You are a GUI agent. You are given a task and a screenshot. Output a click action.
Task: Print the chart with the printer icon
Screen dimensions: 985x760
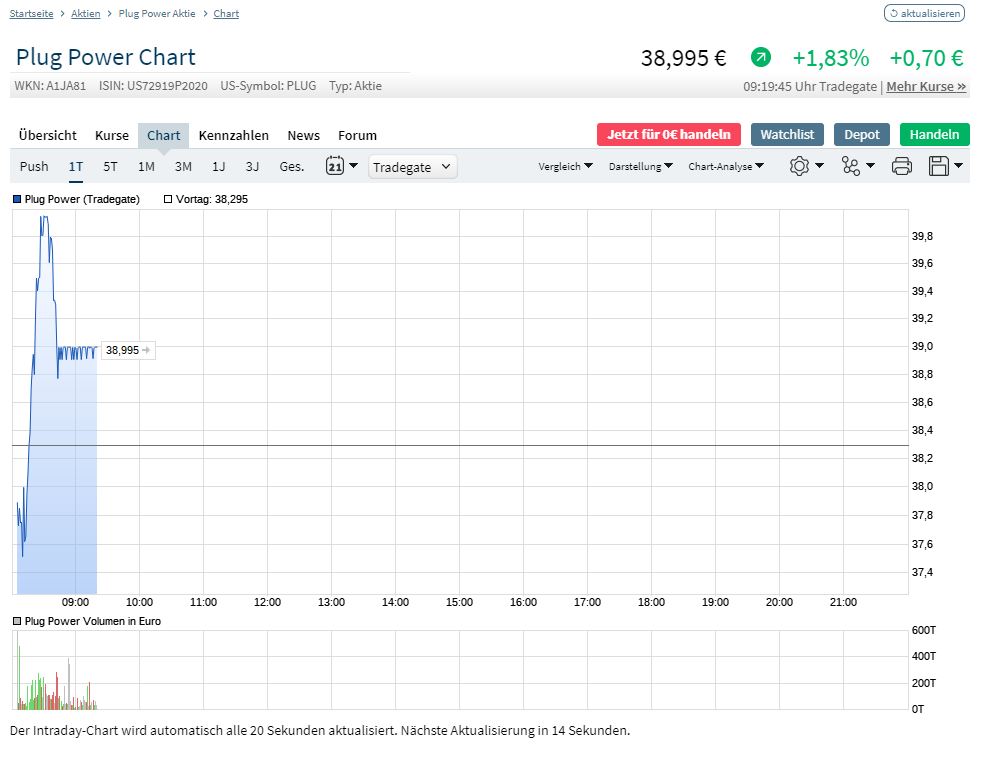coord(901,167)
